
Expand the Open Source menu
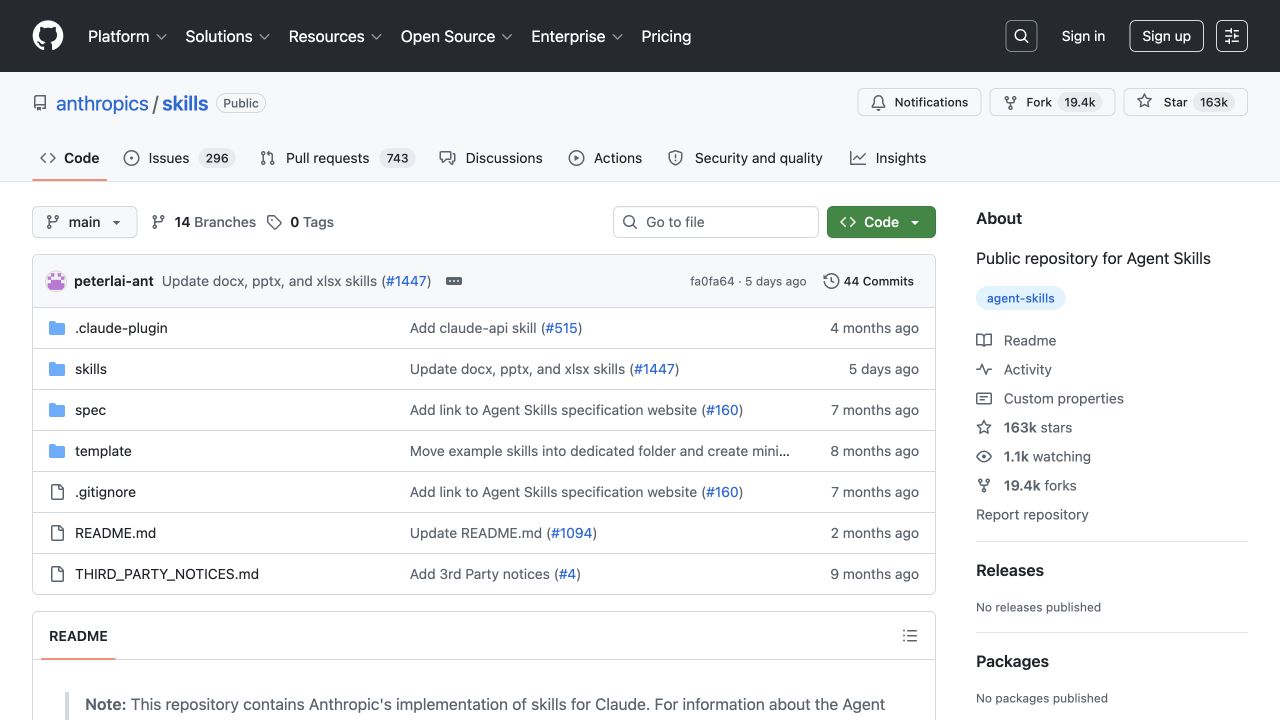click(457, 36)
